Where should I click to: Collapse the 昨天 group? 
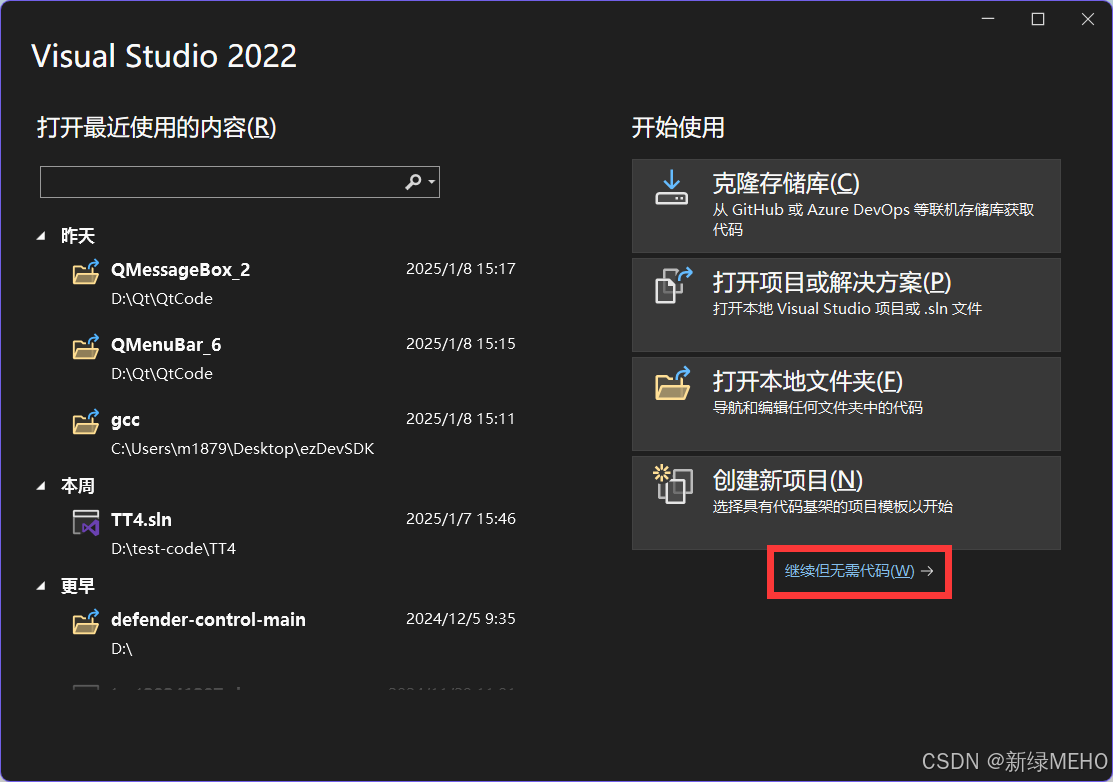41,236
